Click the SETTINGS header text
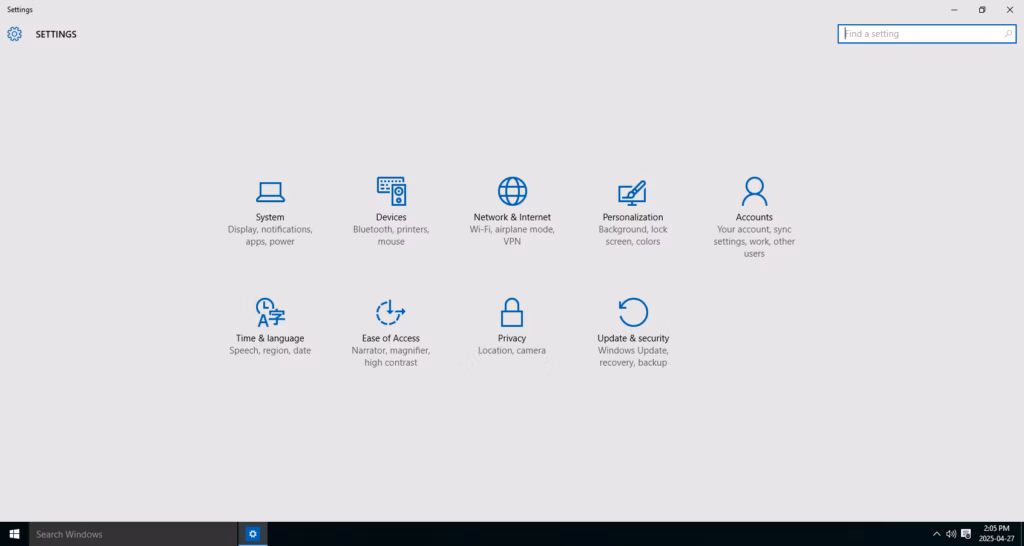 (56, 35)
